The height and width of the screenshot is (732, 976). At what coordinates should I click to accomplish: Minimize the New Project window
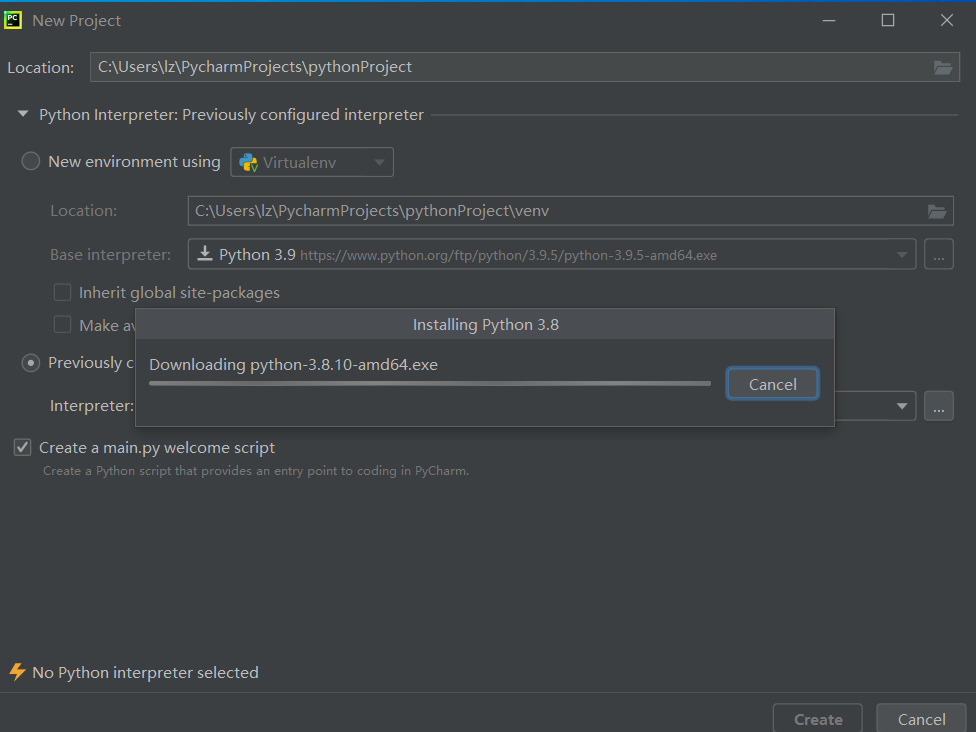click(829, 20)
